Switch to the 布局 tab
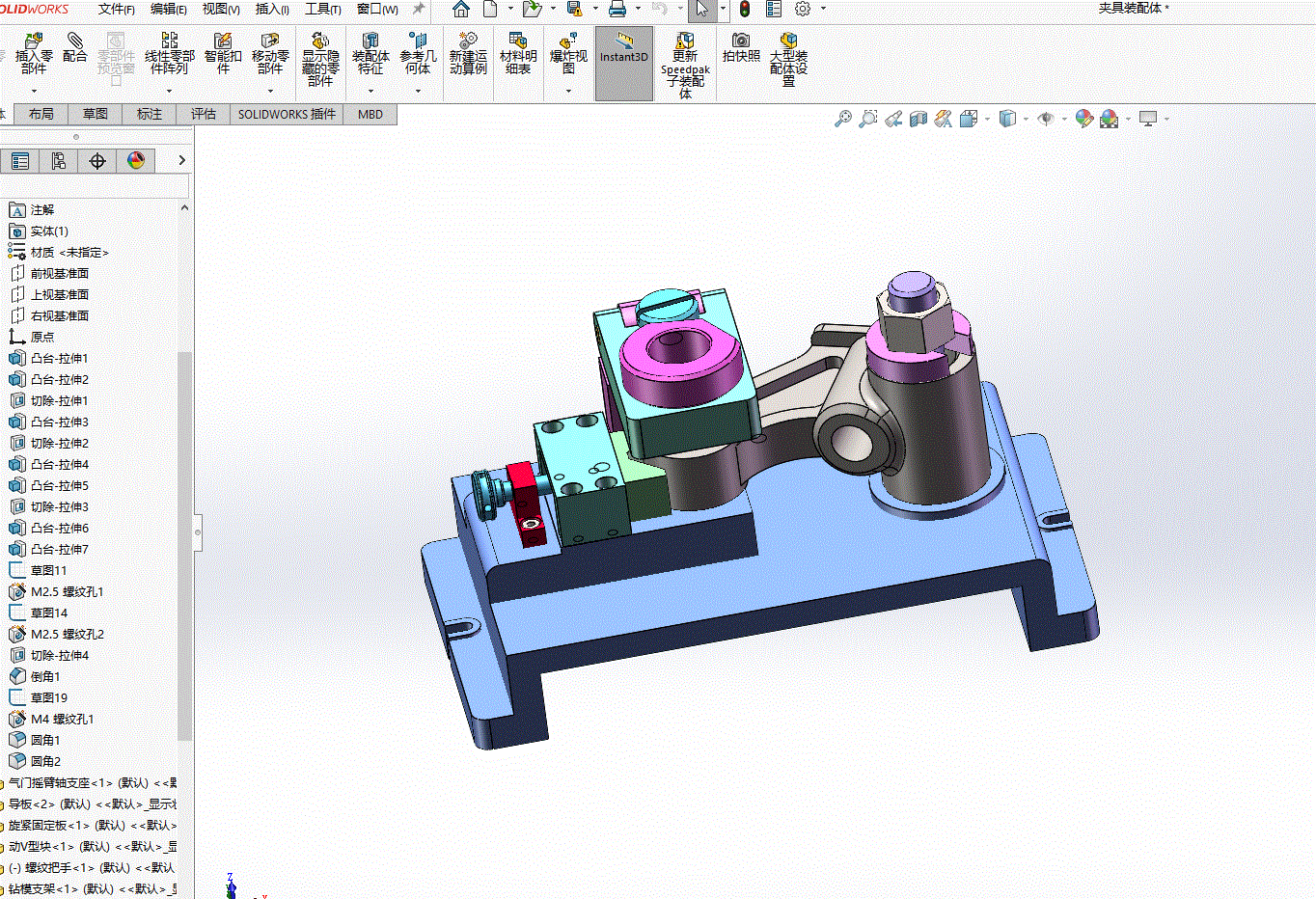This screenshot has width=1316, height=899. pyautogui.click(x=41, y=114)
